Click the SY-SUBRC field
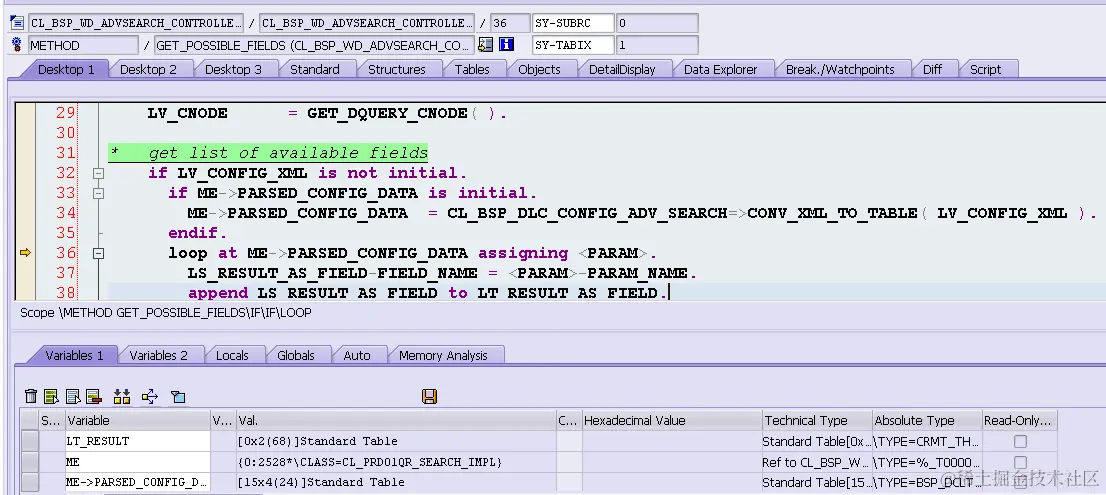This screenshot has width=1106, height=495. (573, 23)
